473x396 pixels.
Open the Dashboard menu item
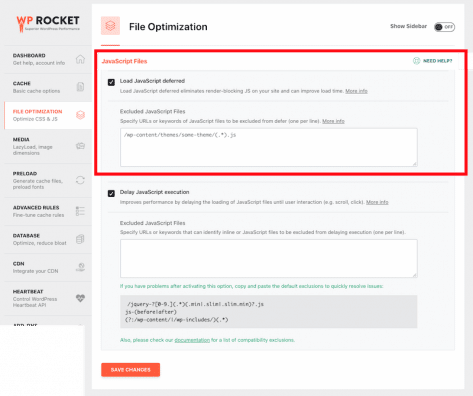[48, 59]
